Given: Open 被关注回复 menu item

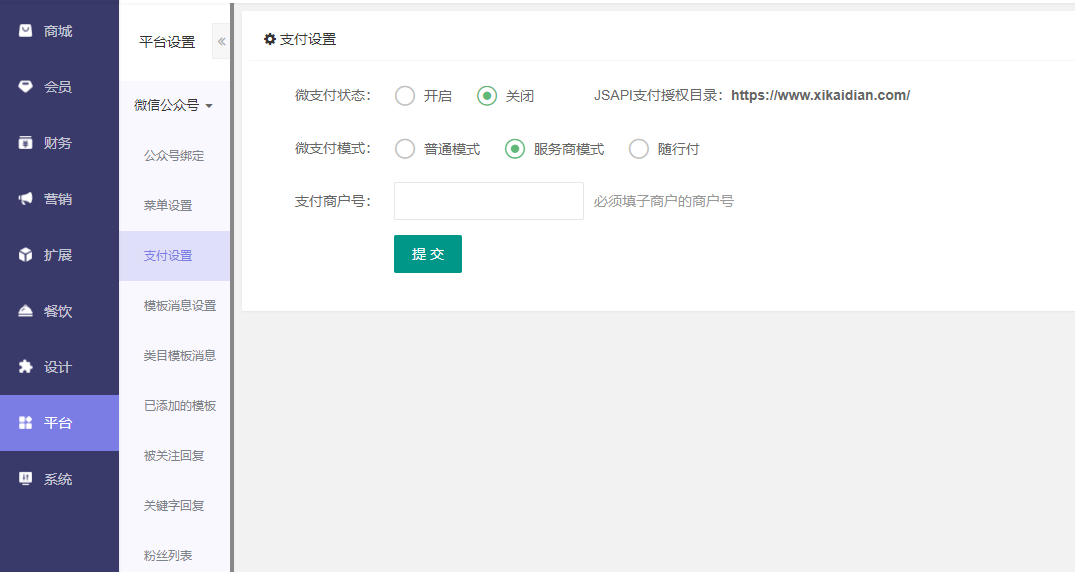Looking at the screenshot, I should (x=174, y=456).
